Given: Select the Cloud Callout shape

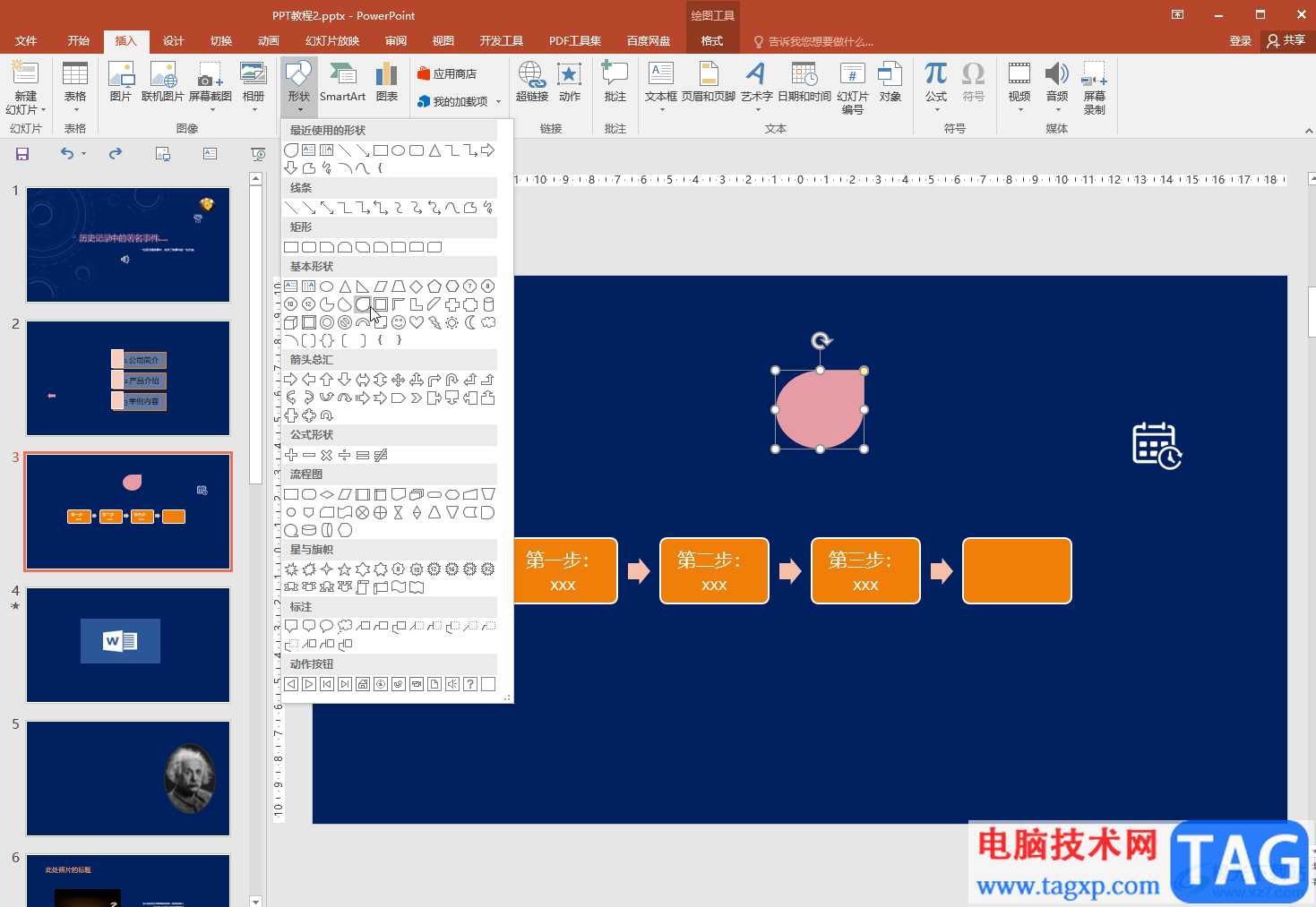Looking at the screenshot, I should 345,626.
